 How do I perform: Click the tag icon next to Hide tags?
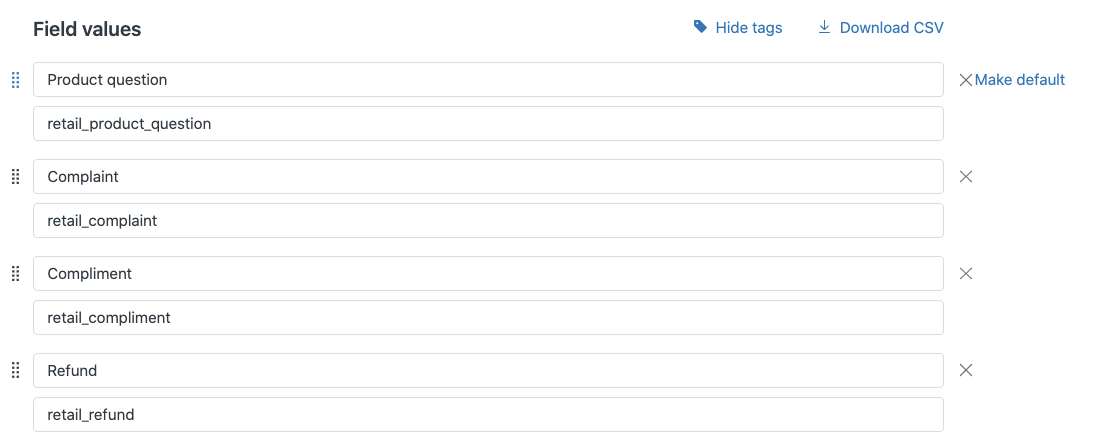tap(700, 27)
